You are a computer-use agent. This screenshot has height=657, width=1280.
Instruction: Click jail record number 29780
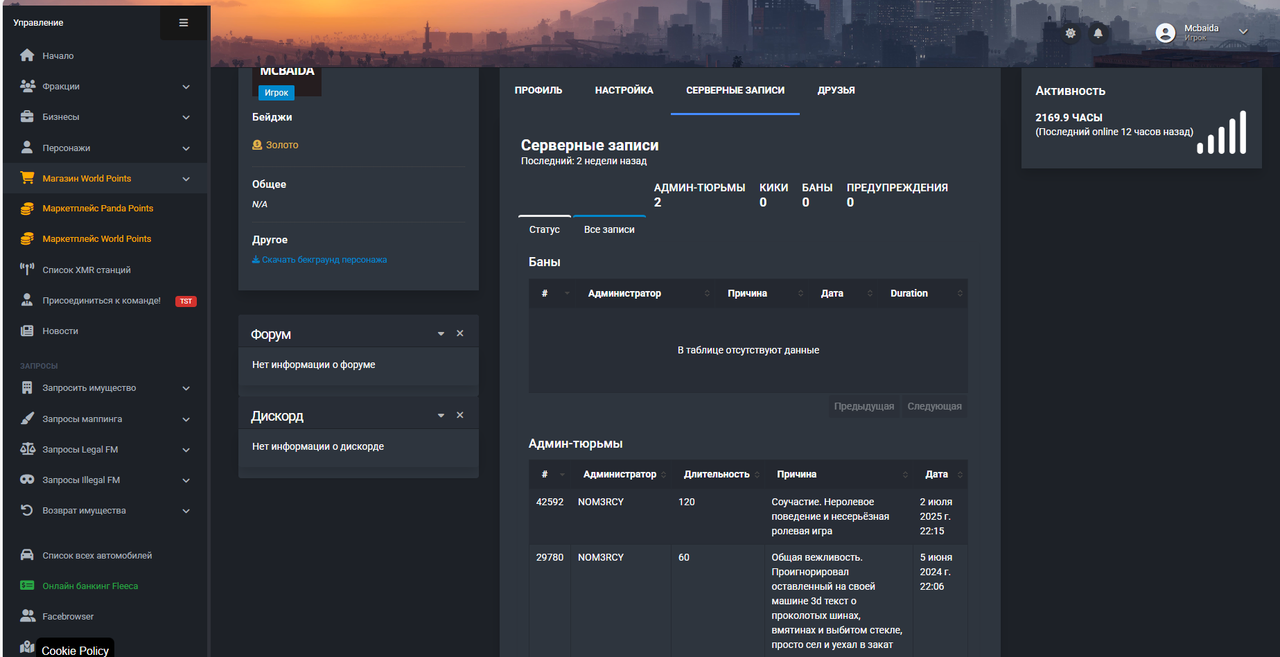[x=550, y=557]
